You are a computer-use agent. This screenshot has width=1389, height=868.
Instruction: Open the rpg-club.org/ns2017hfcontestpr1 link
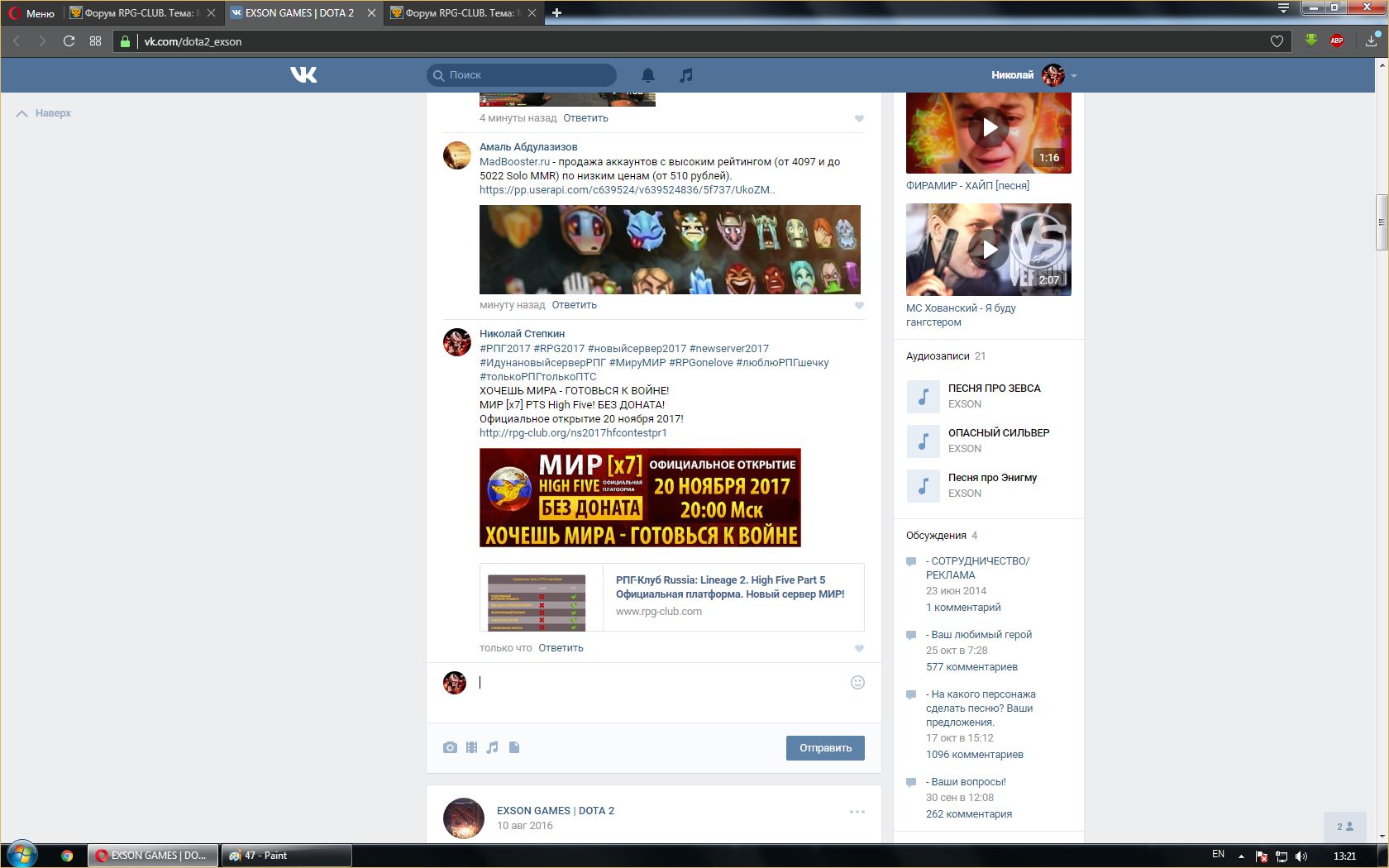tap(573, 433)
